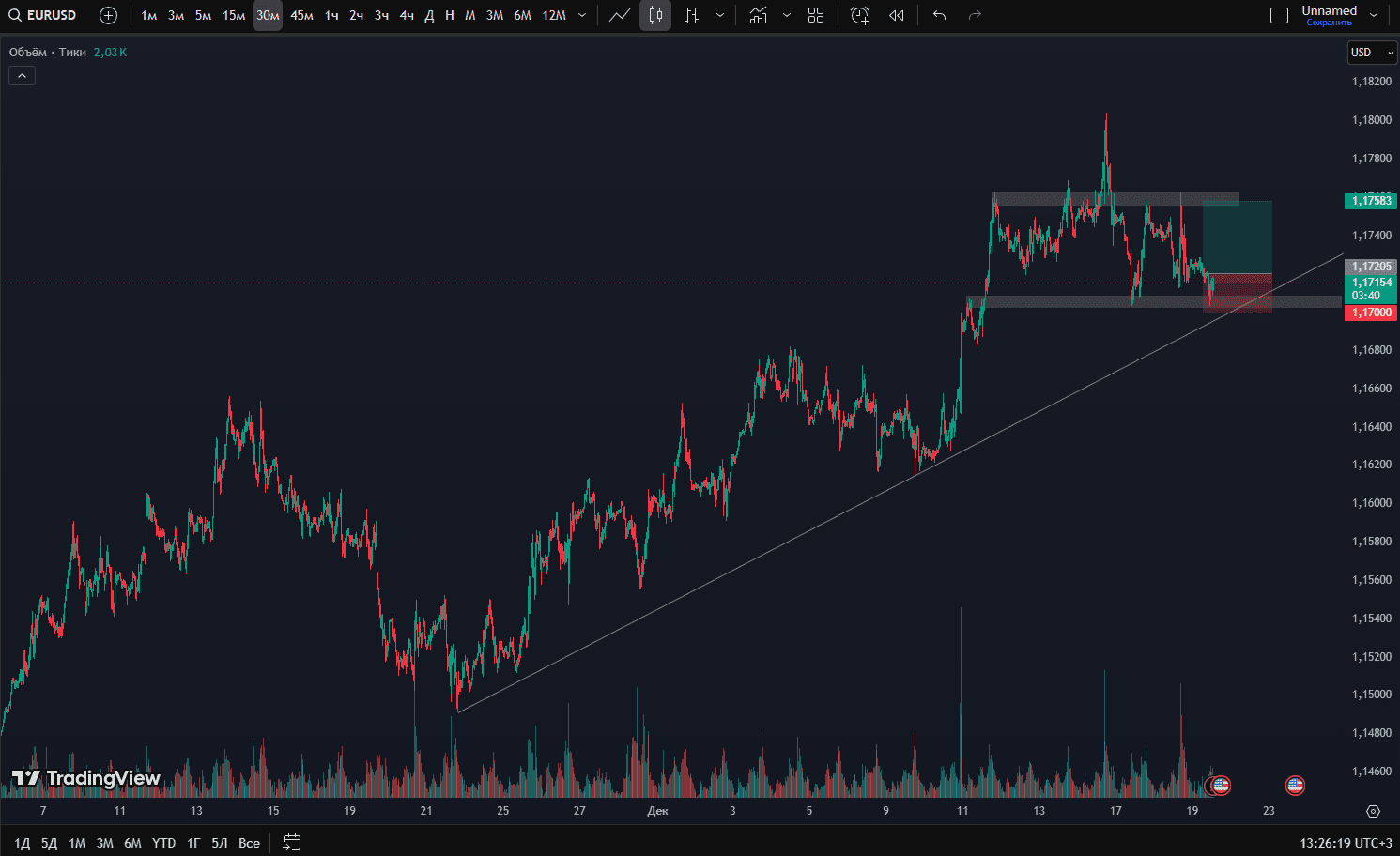
Task: Click the UTC+3 clock timezone button
Action: coord(1346,843)
